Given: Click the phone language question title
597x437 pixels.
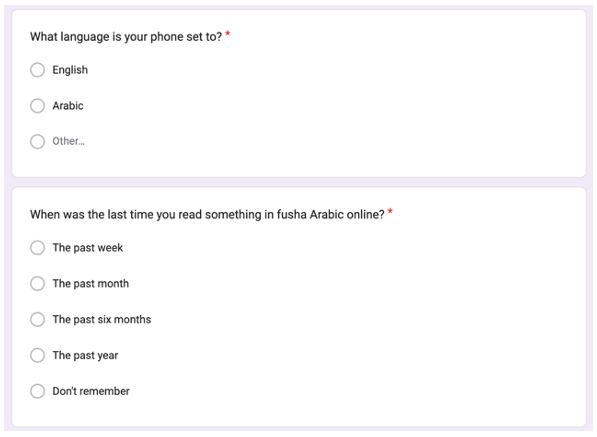Looking at the screenshot, I should [126, 37].
